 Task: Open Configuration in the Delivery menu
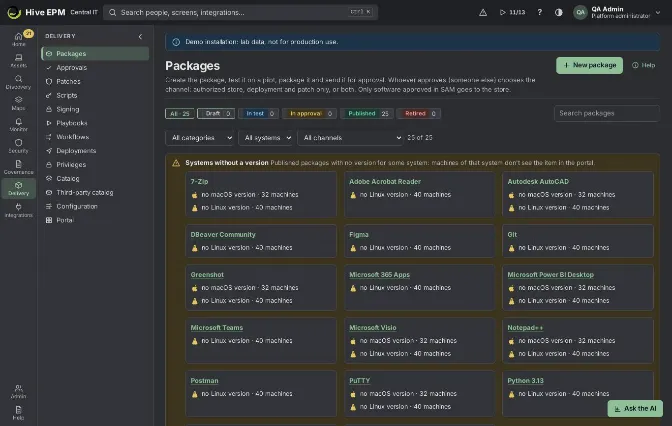click(x=95, y=206)
